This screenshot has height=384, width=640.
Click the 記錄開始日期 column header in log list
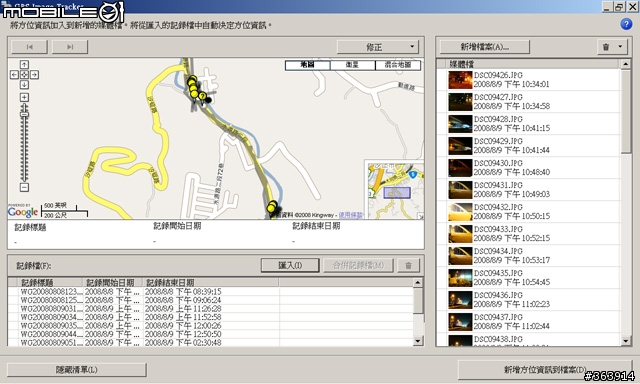pyautogui.click(x=113, y=282)
